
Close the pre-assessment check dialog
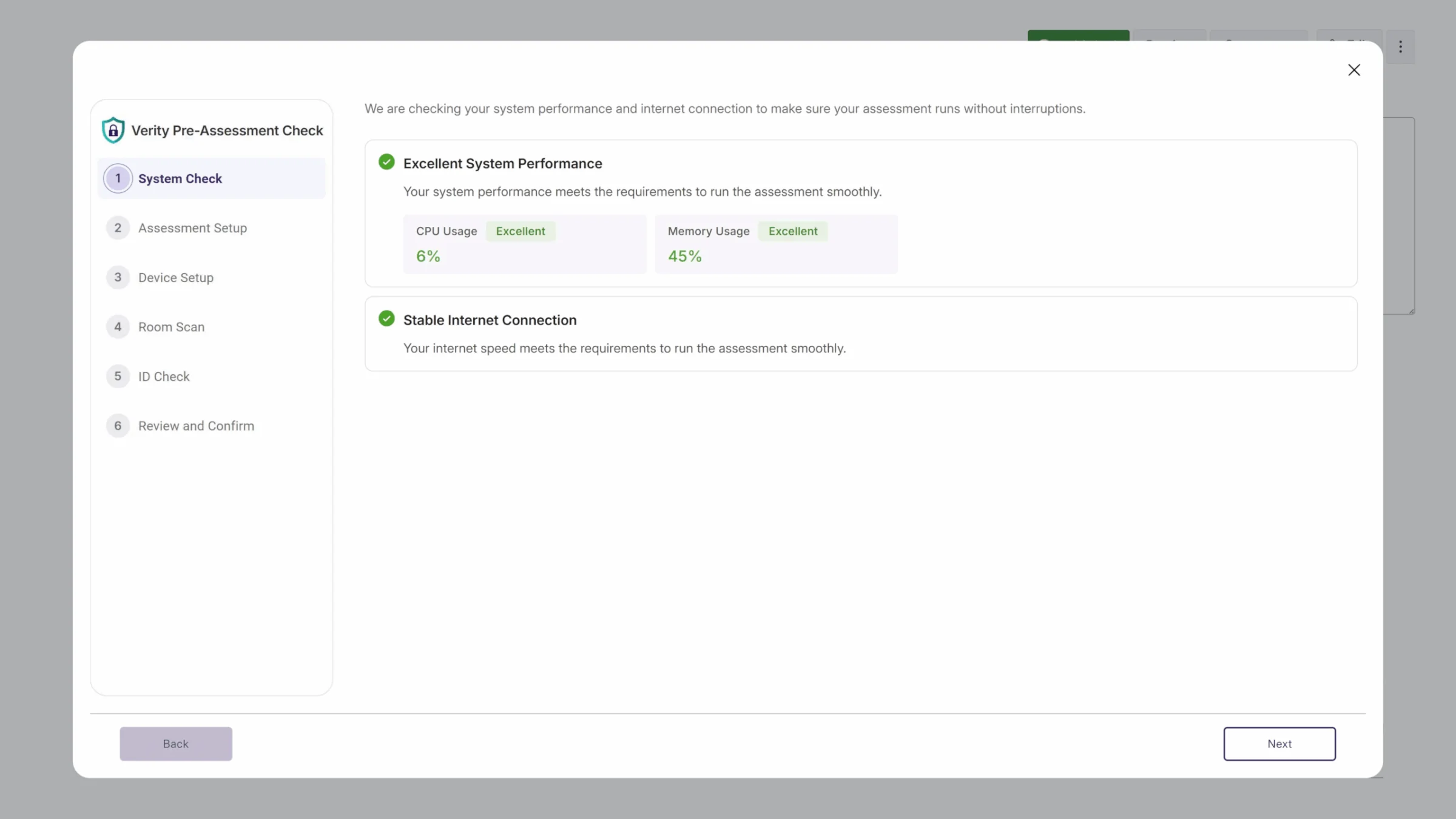[1354, 70]
